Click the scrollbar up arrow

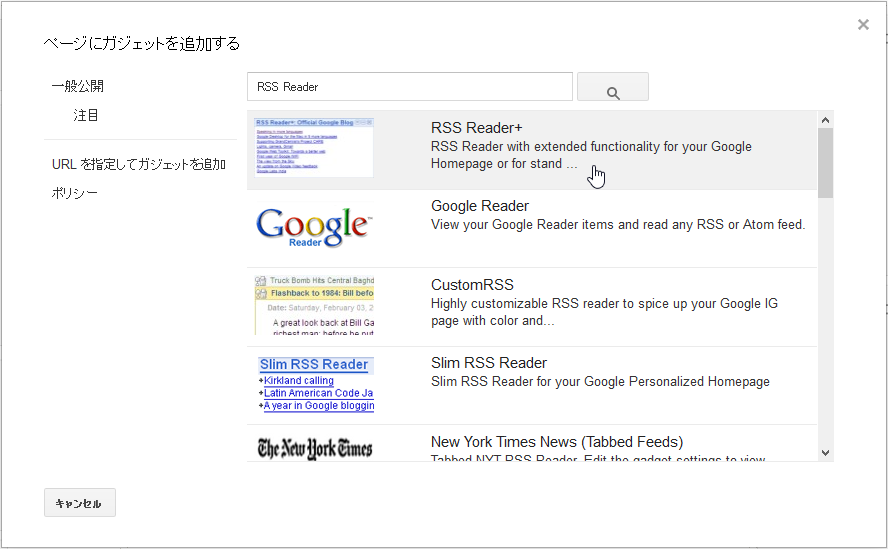(x=825, y=120)
